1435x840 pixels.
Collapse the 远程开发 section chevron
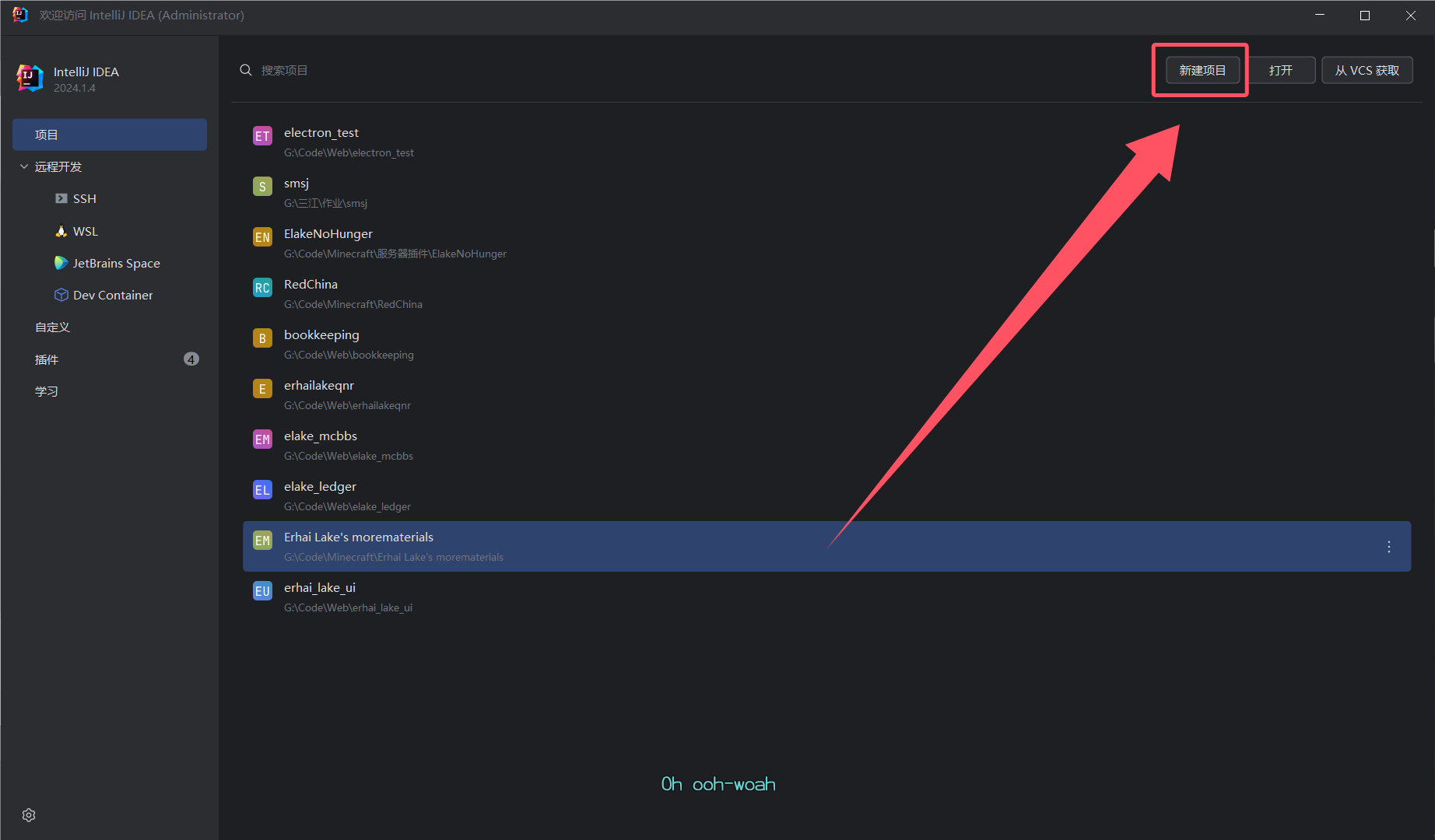[24, 166]
